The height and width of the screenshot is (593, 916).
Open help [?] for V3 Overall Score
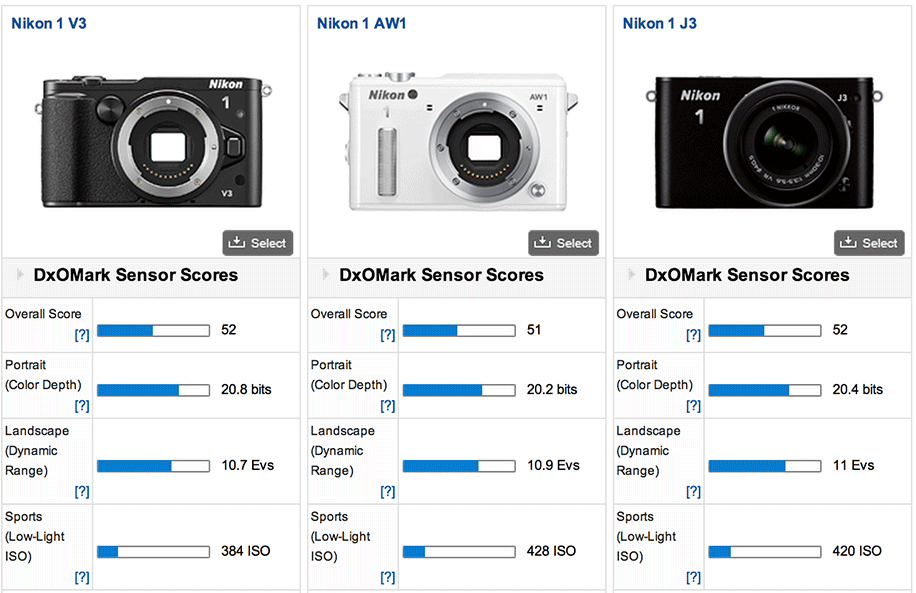tap(82, 335)
